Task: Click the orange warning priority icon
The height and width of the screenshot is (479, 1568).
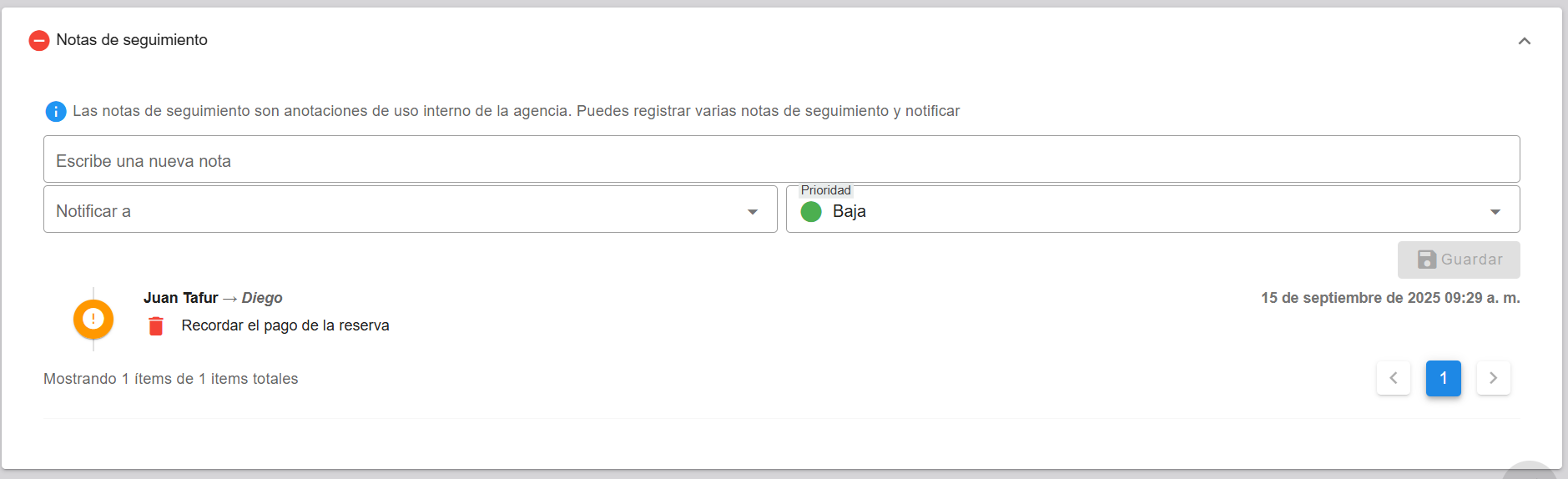Action: pos(93,319)
